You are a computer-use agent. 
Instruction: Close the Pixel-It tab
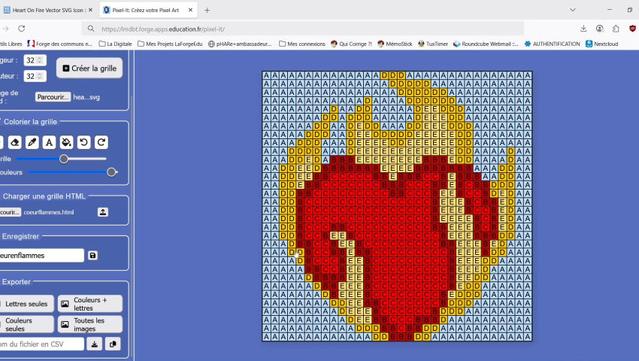point(190,10)
